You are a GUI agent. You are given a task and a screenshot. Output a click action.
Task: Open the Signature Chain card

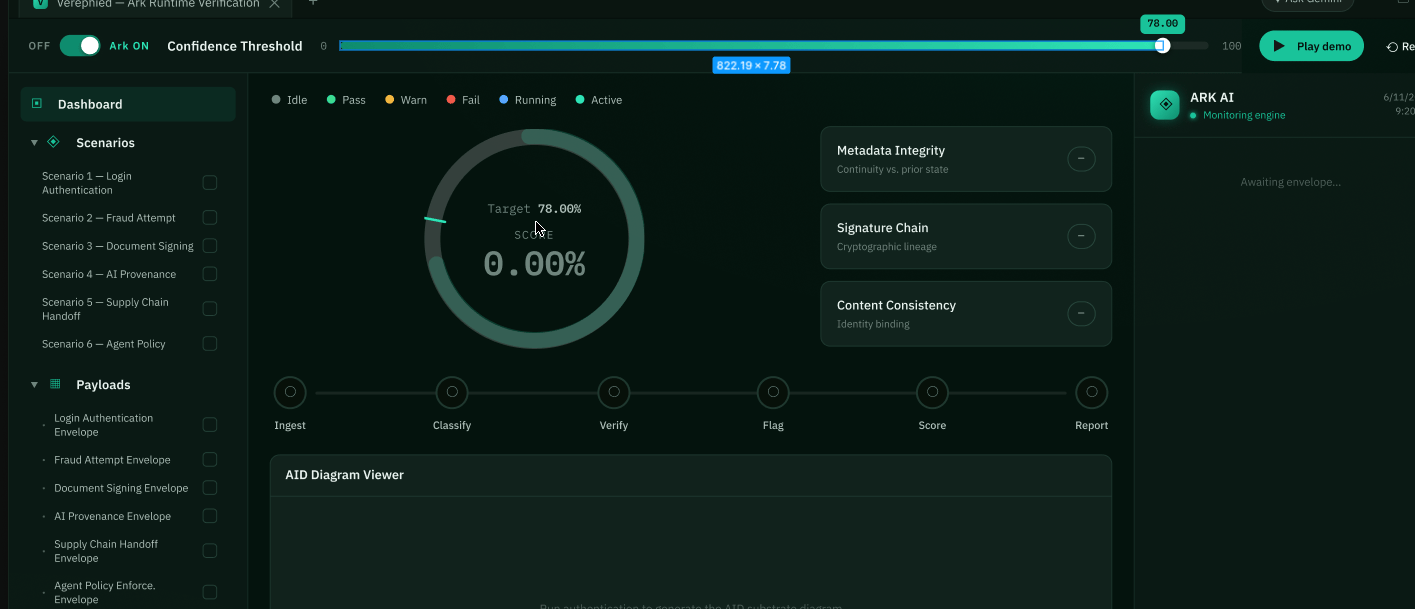click(966, 236)
